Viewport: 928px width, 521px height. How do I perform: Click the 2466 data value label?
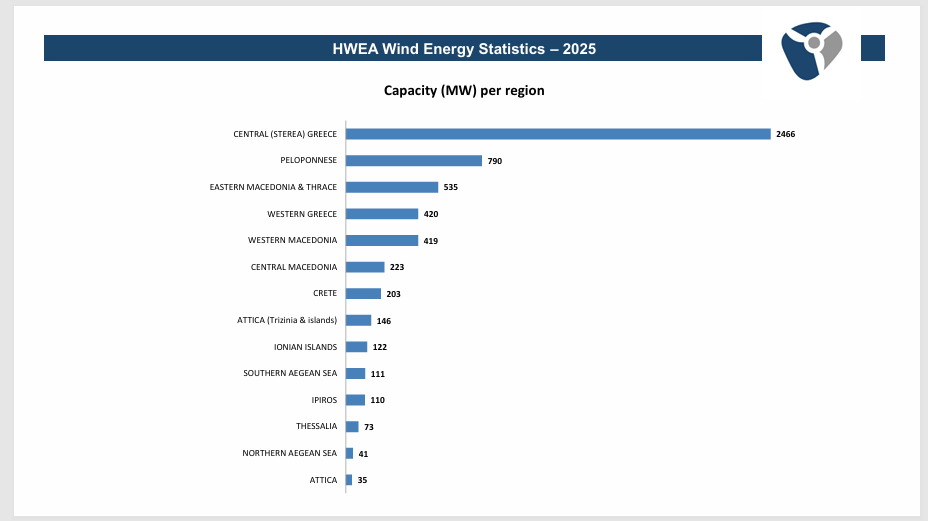(x=785, y=134)
